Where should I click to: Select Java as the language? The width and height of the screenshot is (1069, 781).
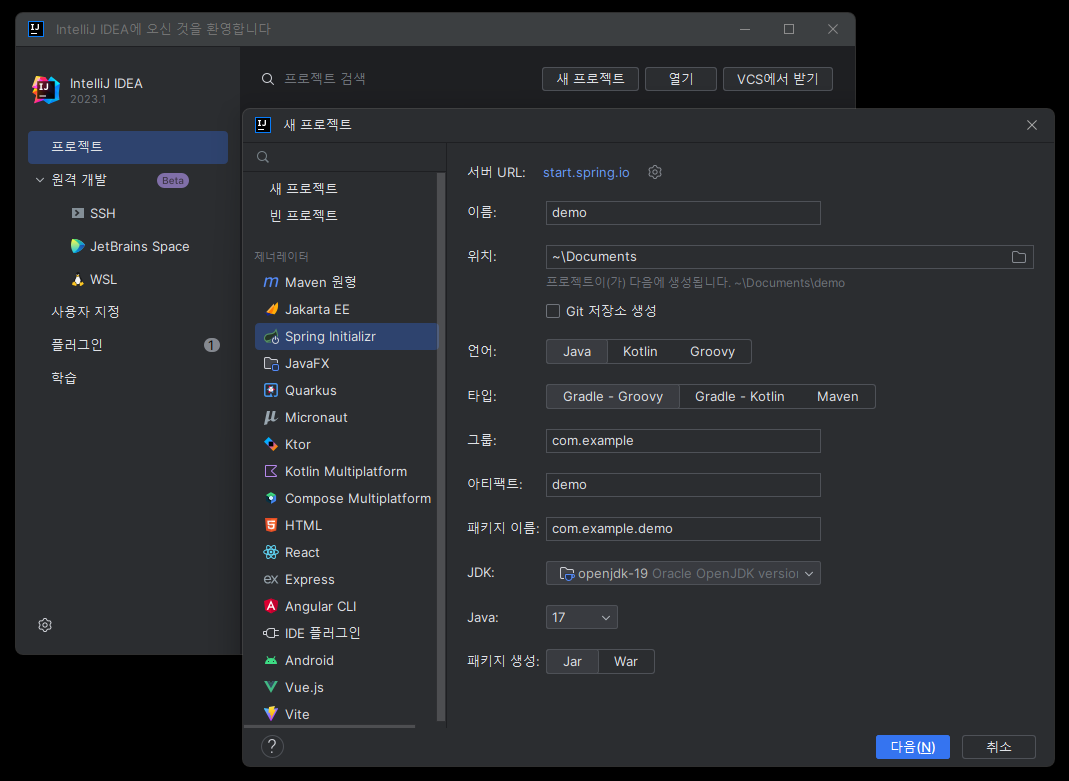[577, 352]
